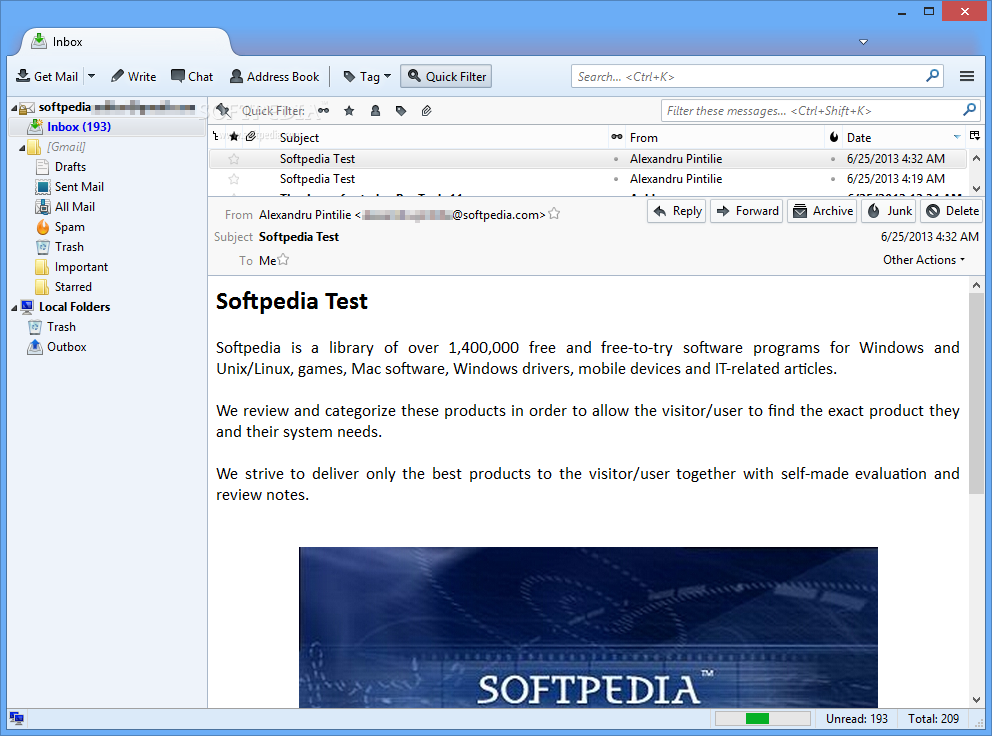Click the Junk flame button

[x=890, y=211]
